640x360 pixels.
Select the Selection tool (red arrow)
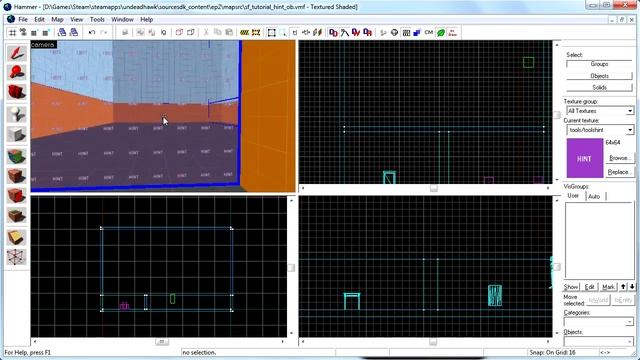click(x=16, y=53)
